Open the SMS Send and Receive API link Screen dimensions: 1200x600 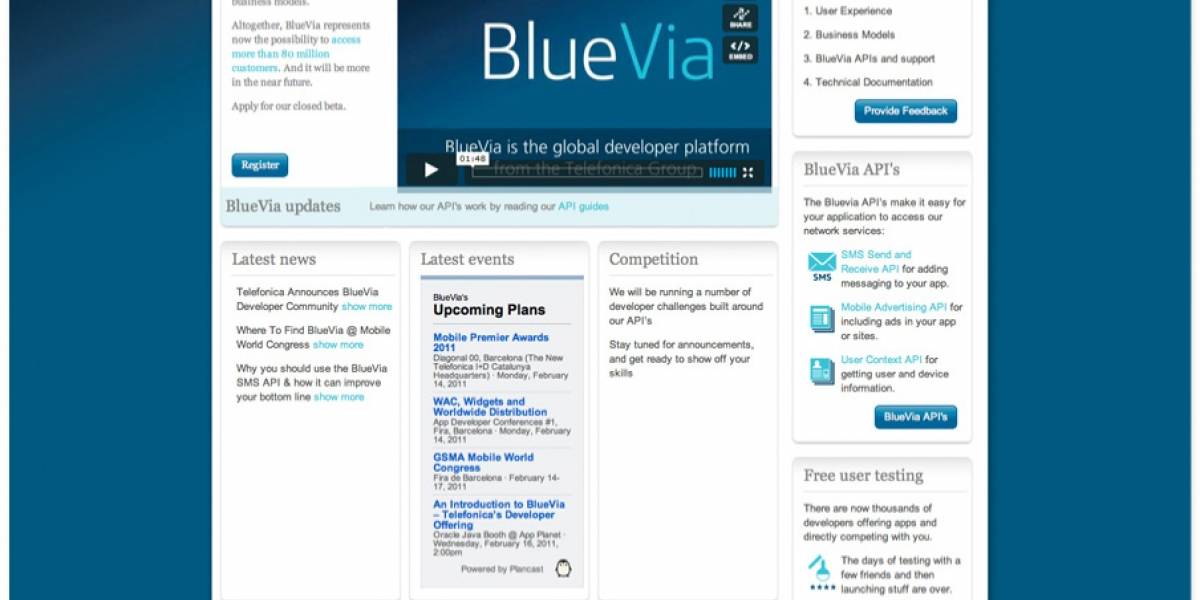point(876,262)
